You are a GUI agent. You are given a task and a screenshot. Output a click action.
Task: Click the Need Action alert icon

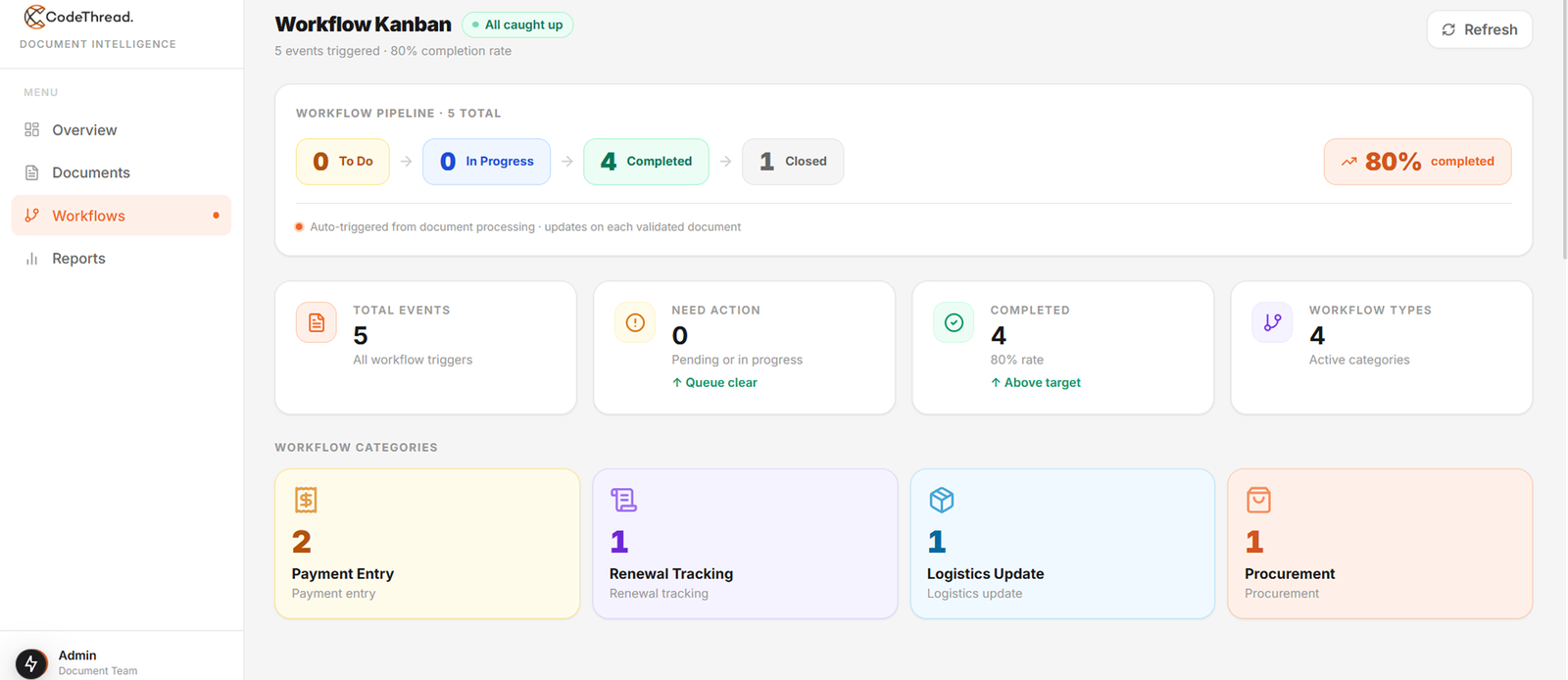[x=635, y=322]
